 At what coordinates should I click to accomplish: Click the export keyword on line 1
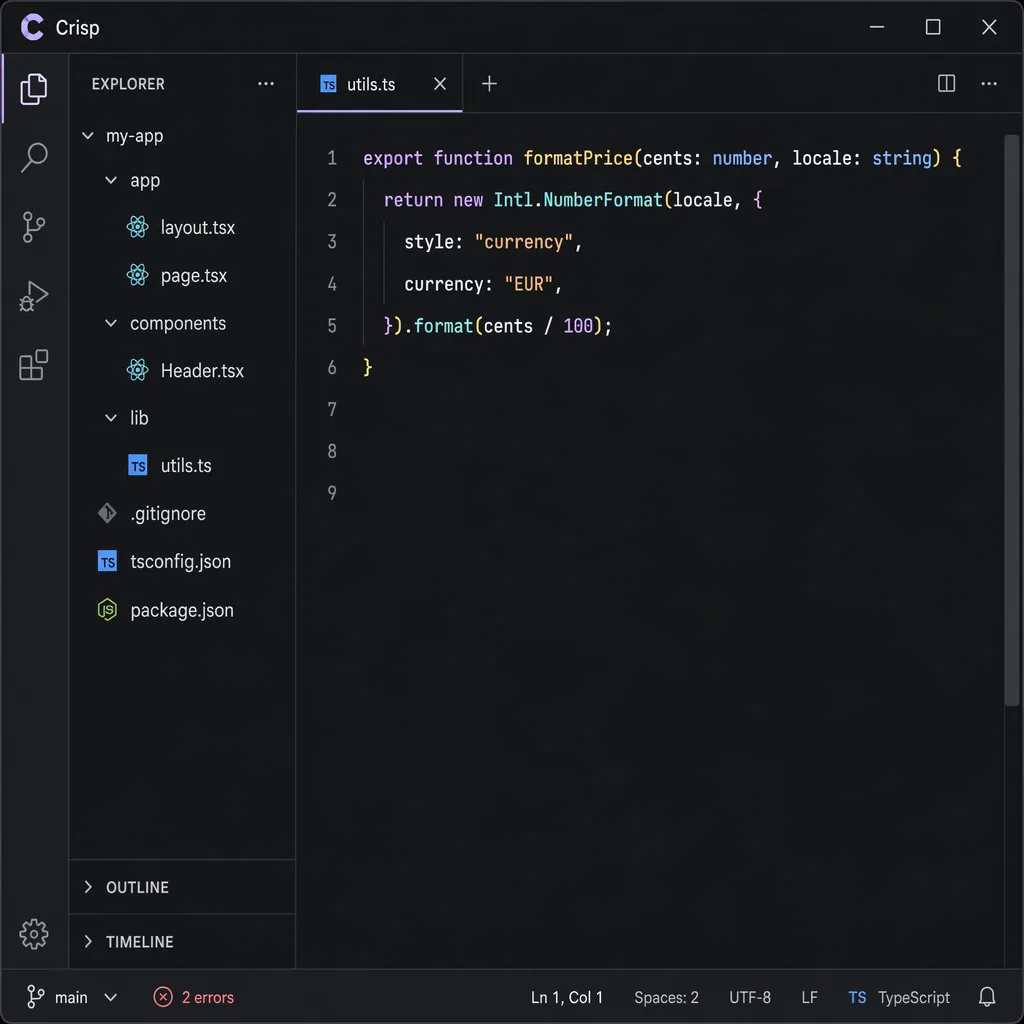[392, 158]
